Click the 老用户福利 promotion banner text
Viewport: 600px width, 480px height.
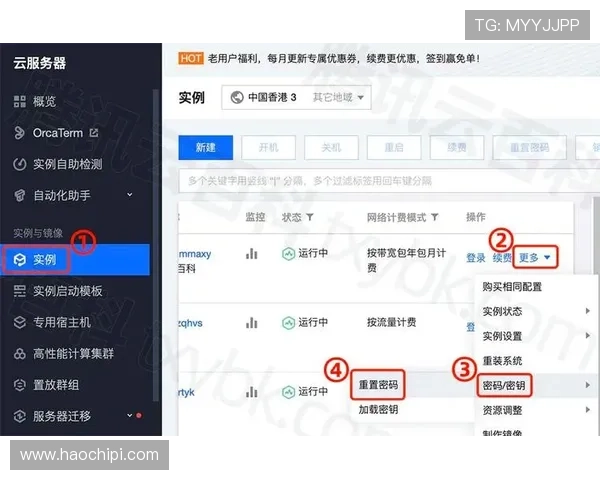(344, 59)
